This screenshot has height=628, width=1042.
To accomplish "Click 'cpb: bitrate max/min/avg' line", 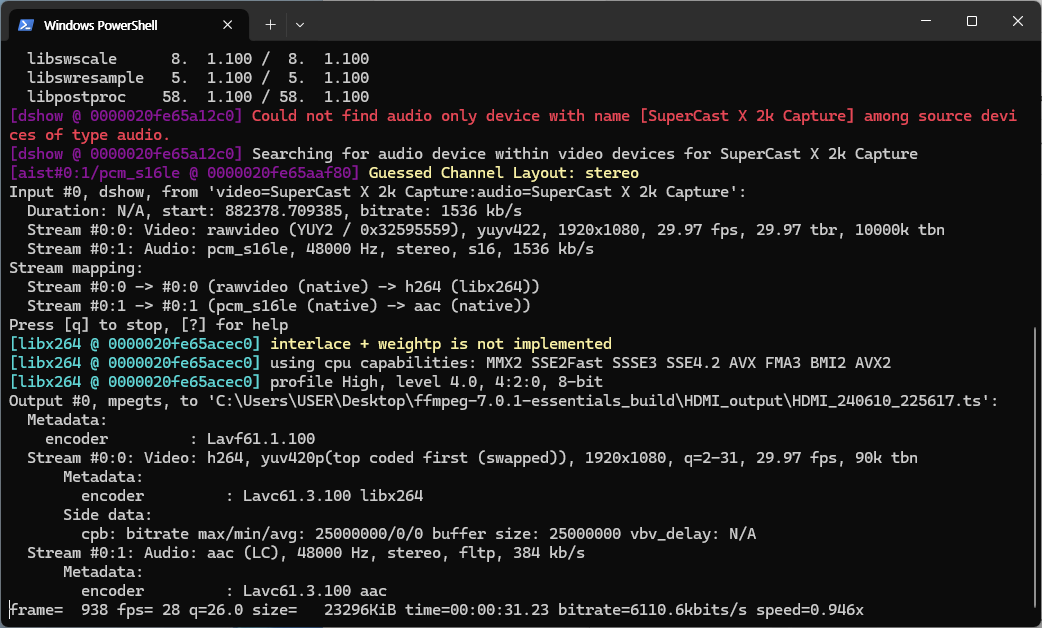I will click(419, 534).
